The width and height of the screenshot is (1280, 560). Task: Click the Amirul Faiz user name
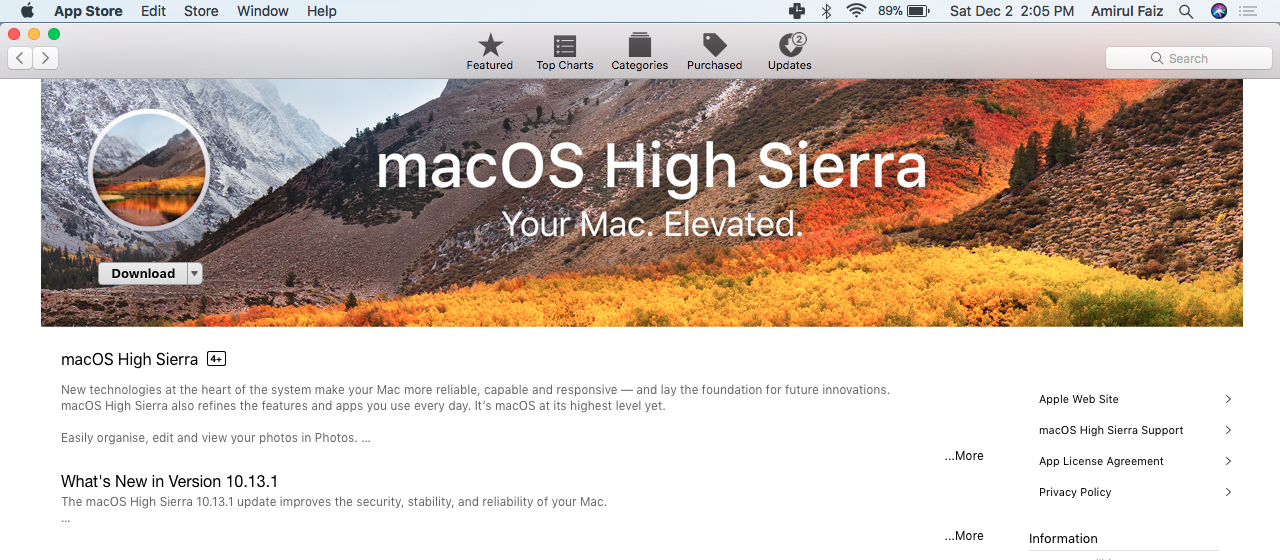[x=1127, y=11]
